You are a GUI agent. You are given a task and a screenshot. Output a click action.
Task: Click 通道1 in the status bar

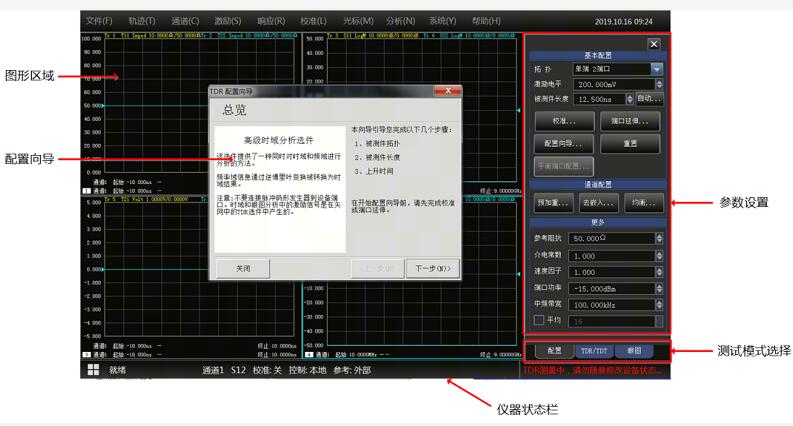[213, 370]
